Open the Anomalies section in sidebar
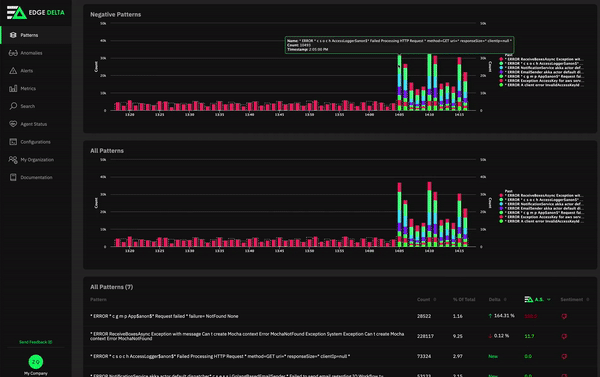Viewport: 600px width, 377px height. (31, 53)
